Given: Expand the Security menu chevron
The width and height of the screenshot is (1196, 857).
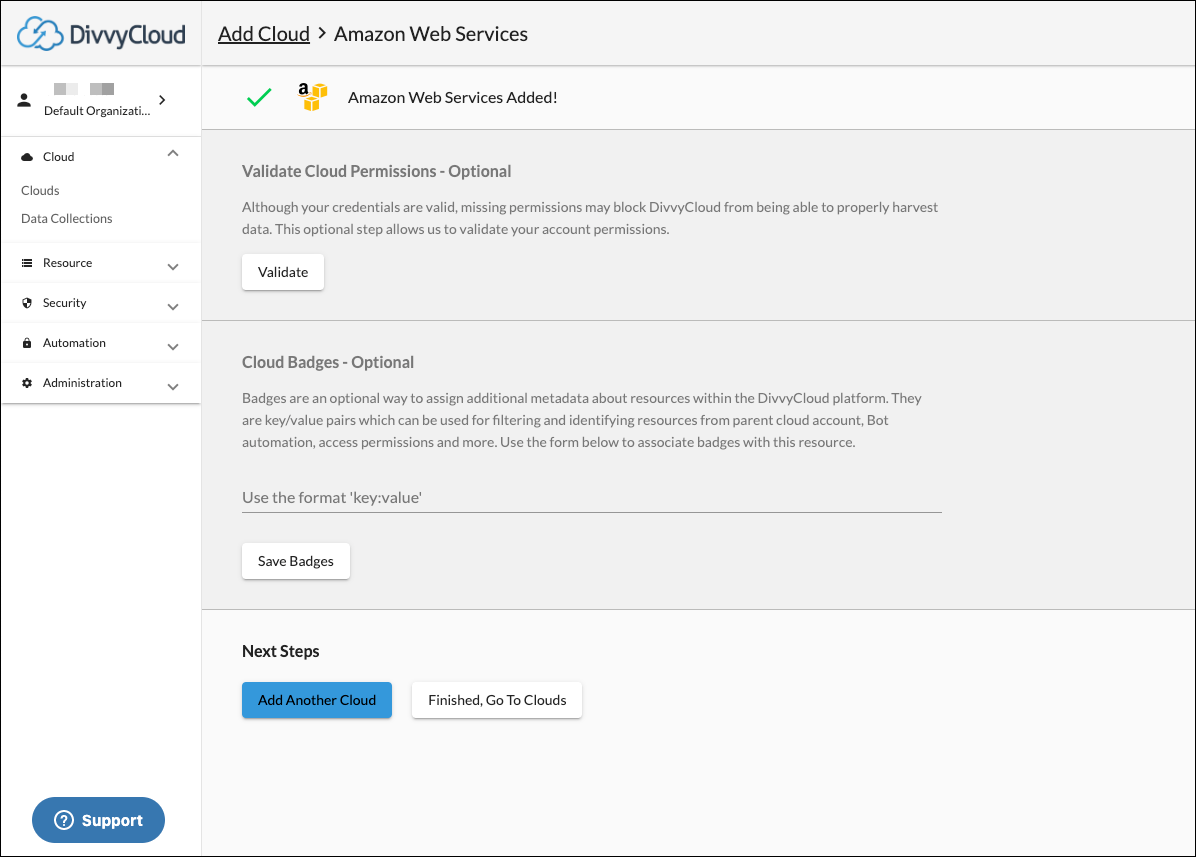Looking at the screenshot, I should [173, 307].
